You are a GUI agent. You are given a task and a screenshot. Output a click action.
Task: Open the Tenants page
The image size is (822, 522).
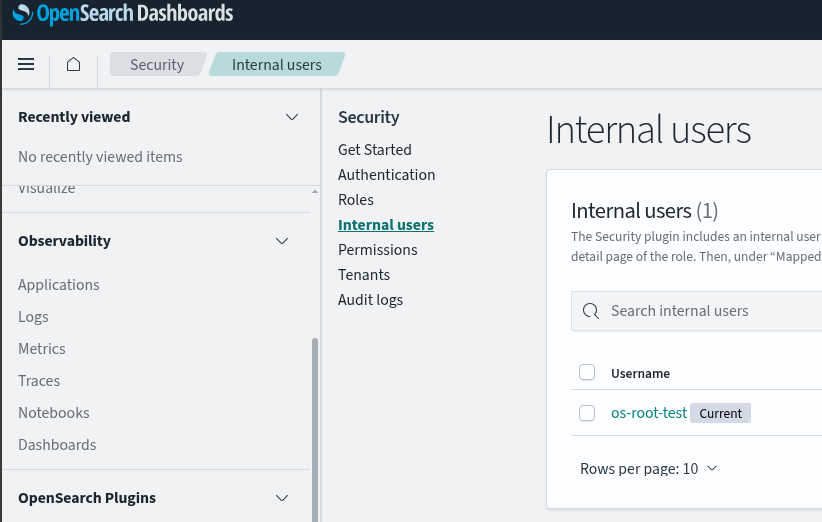[x=364, y=275]
